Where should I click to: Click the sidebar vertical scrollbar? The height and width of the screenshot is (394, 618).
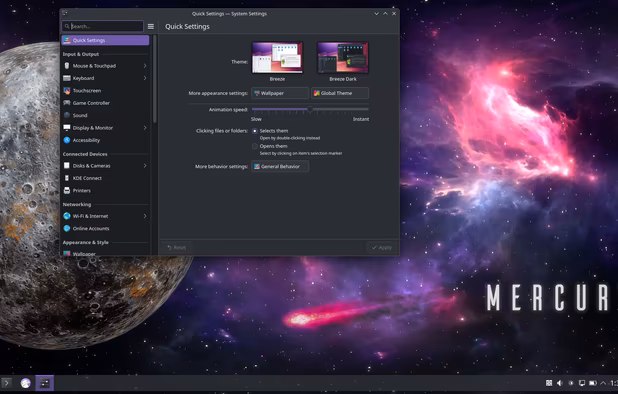154,79
